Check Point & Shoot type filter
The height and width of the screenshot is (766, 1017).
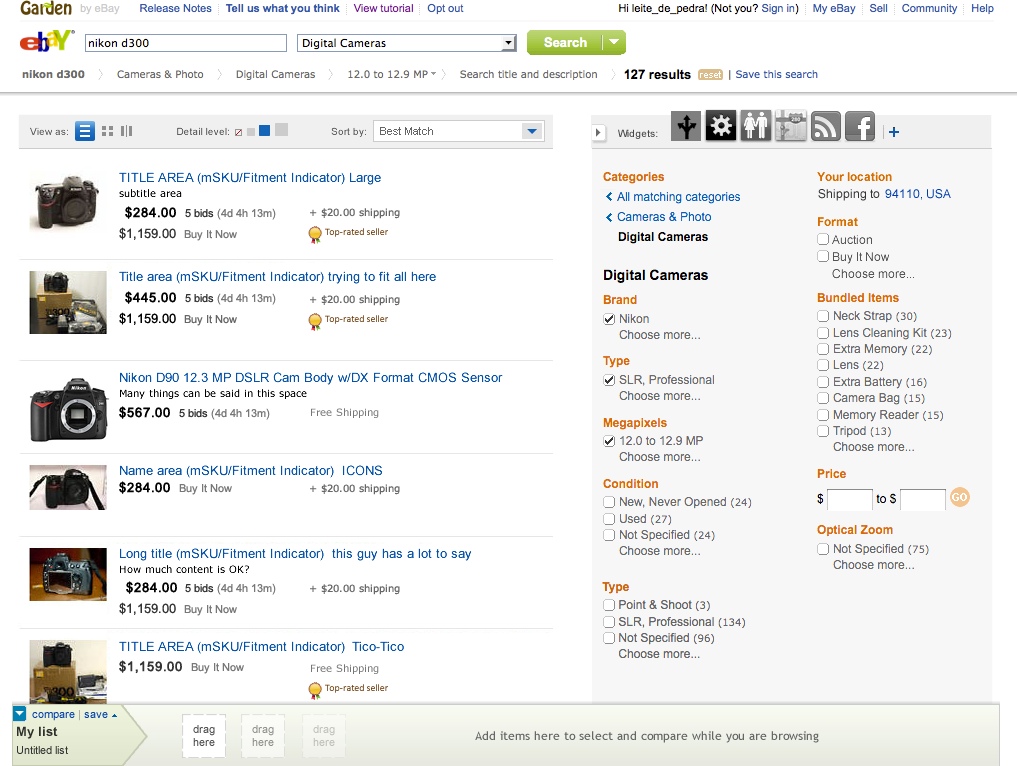609,605
